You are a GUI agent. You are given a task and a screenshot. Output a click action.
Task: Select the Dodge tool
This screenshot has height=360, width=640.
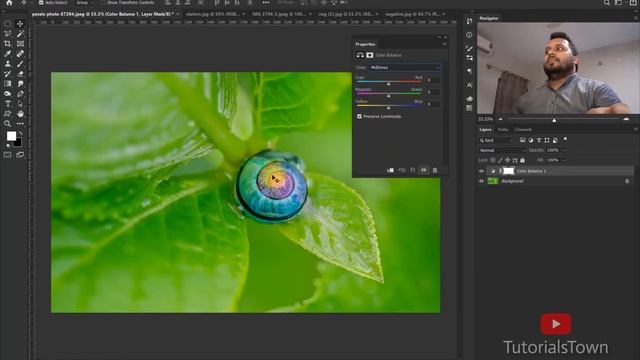pos(7,93)
